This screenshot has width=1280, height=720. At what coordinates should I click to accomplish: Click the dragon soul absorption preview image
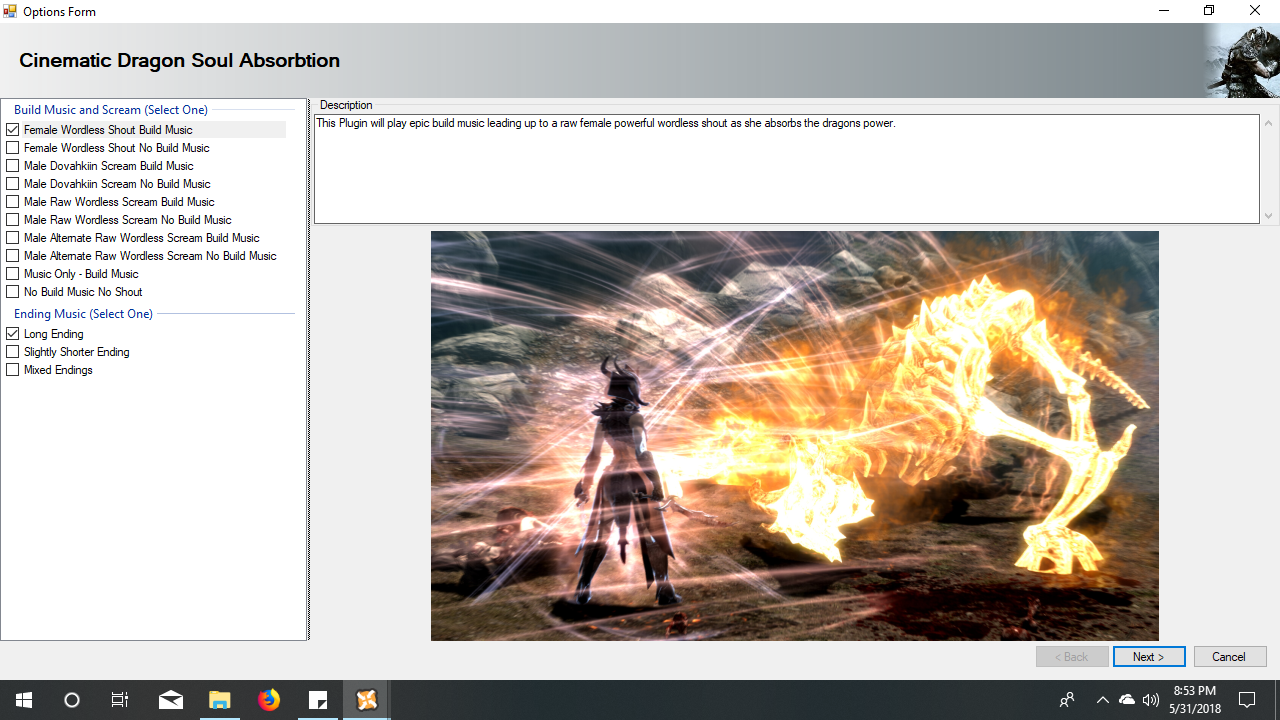[x=794, y=436]
